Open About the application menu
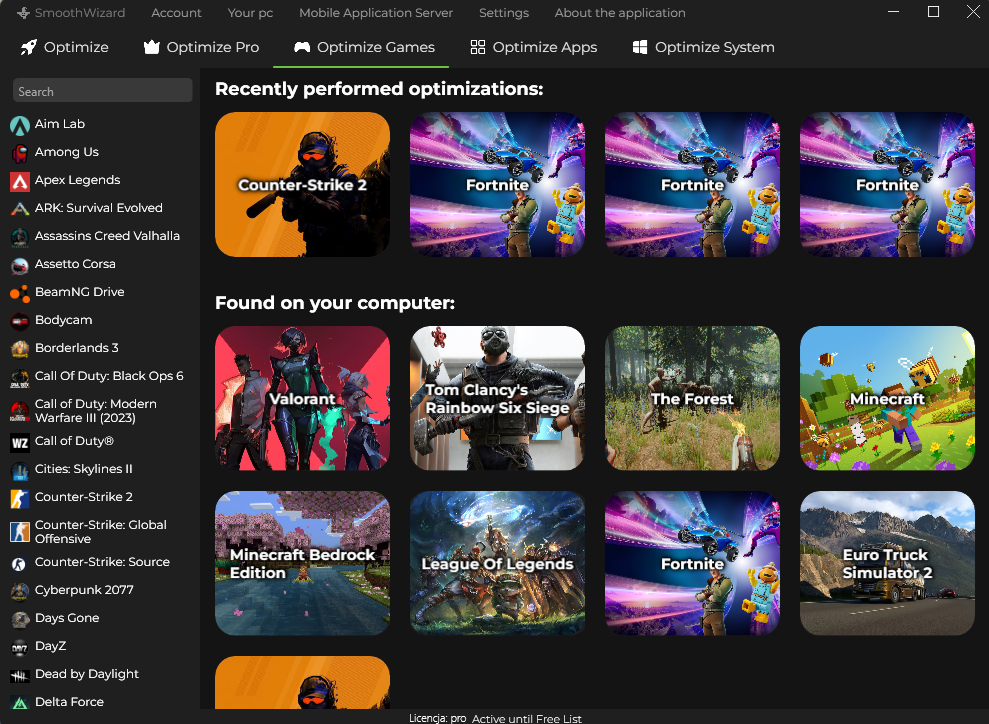 tap(619, 13)
